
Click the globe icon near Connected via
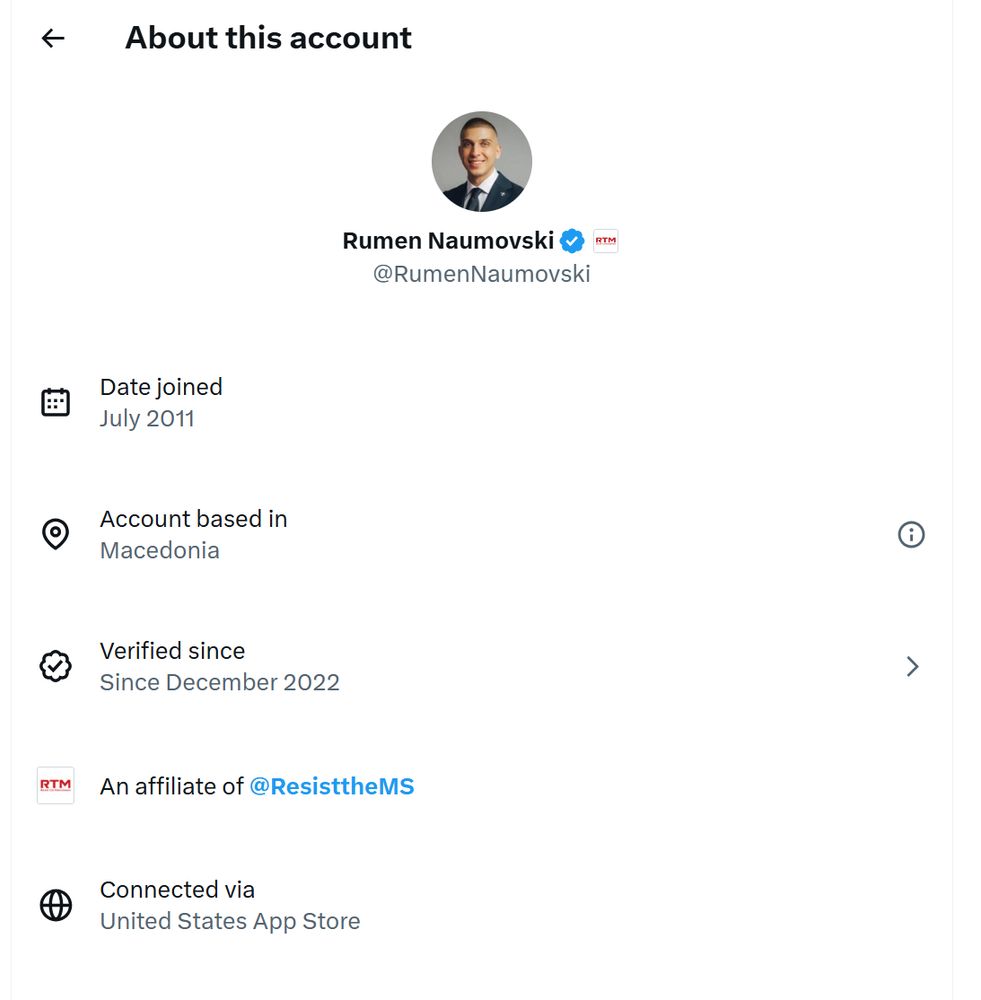[55, 905]
